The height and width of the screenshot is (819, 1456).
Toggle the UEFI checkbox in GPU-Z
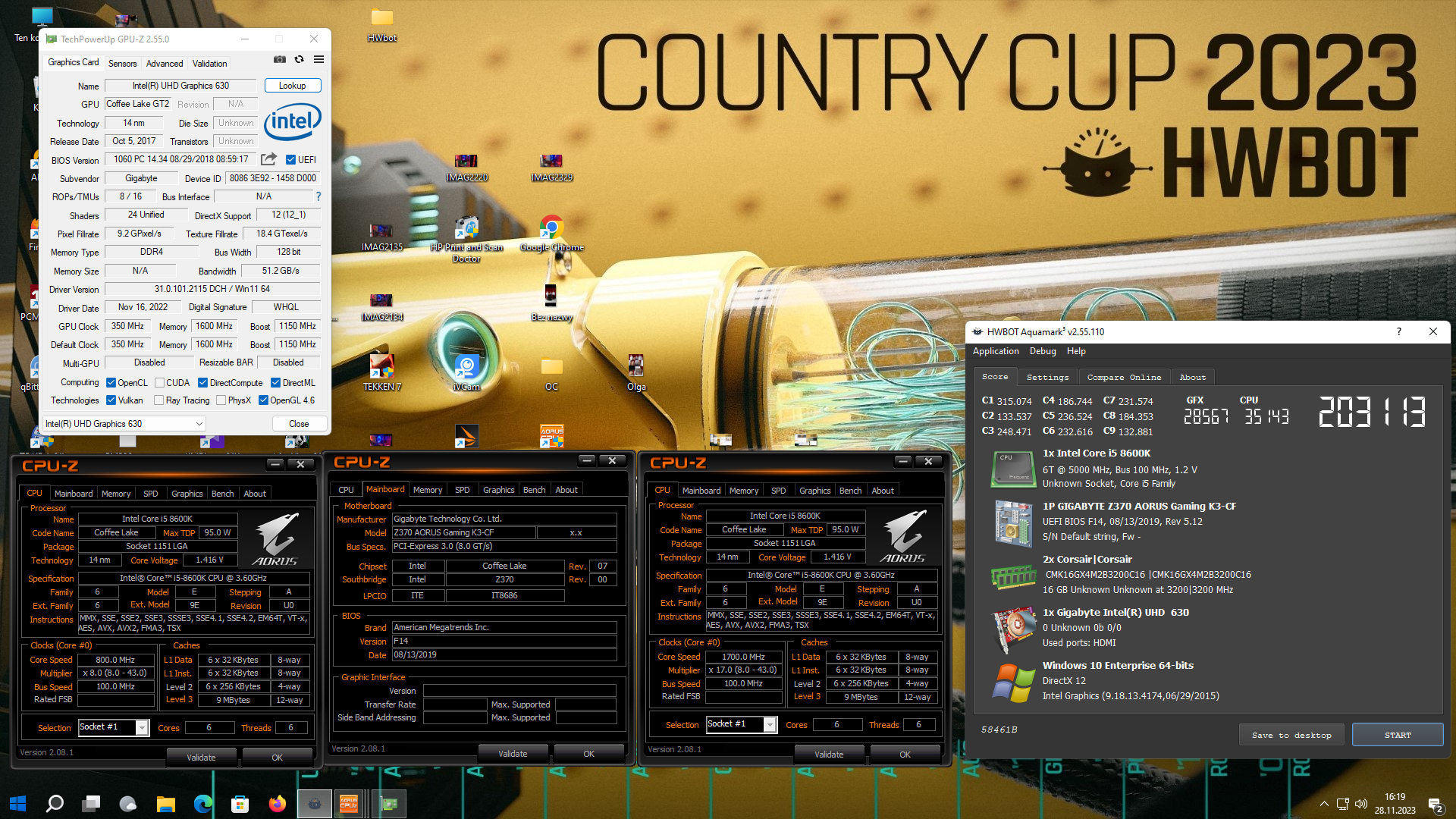tap(290, 160)
